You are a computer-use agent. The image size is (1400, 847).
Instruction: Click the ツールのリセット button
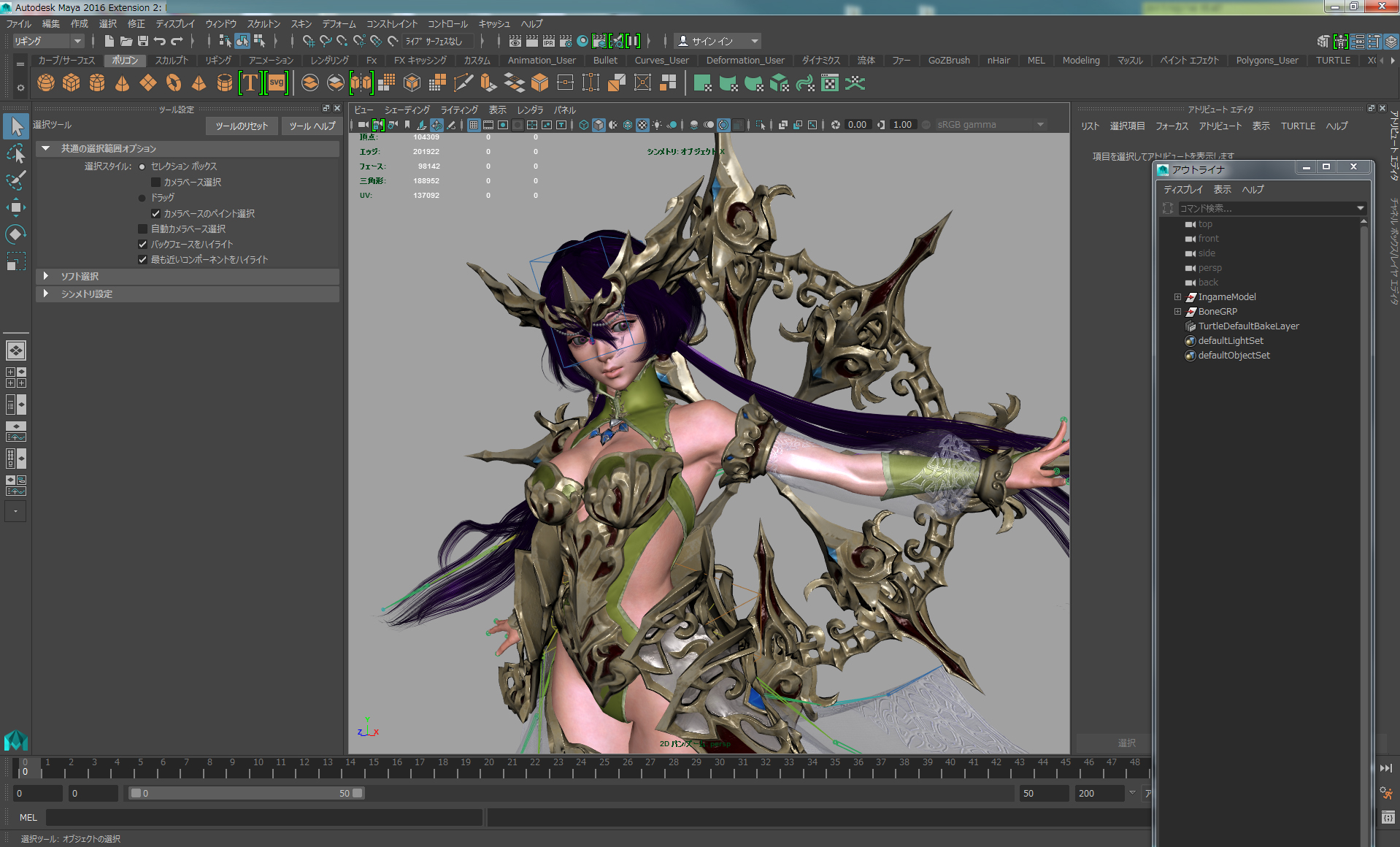click(242, 126)
